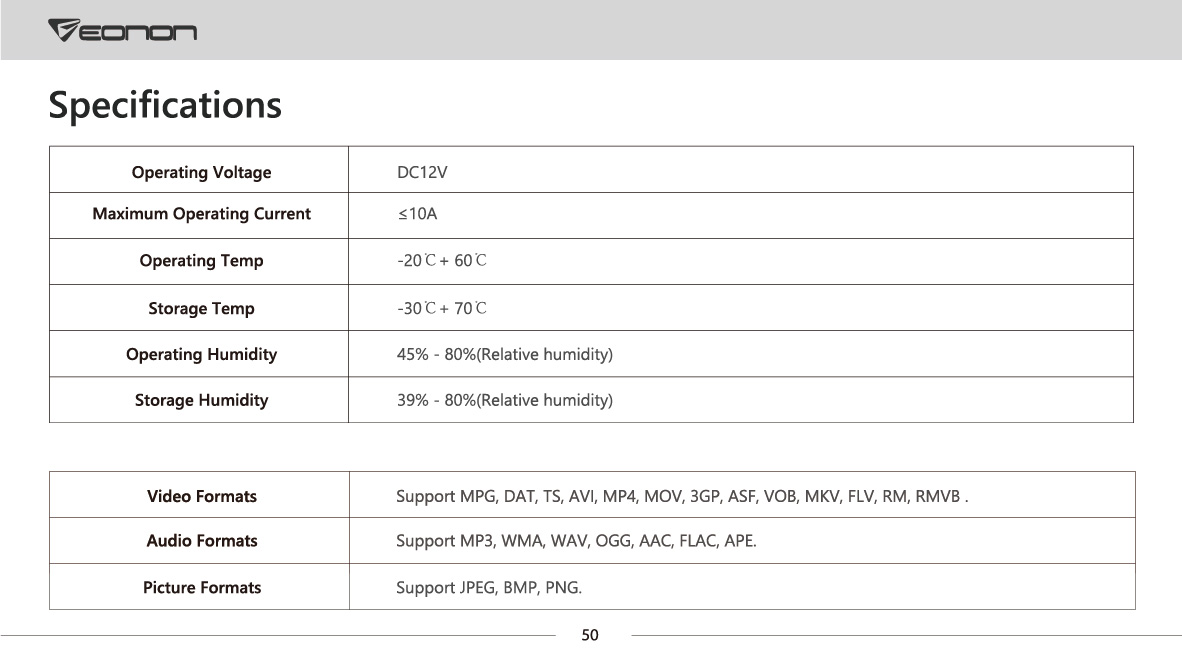
Task: Select the Operating Voltage label cell
Action: [x=201, y=172]
